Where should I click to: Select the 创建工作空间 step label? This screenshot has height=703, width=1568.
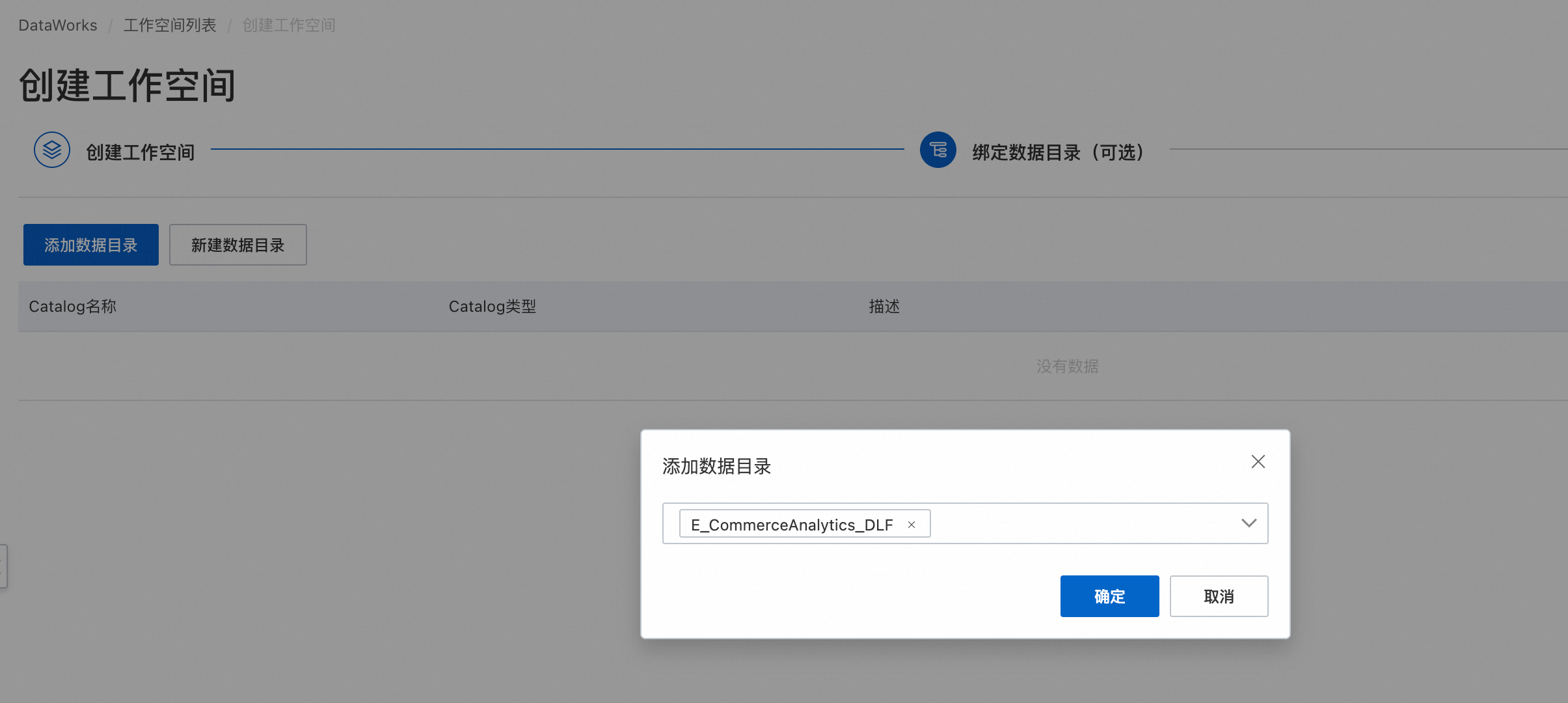click(x=141, y=152)
